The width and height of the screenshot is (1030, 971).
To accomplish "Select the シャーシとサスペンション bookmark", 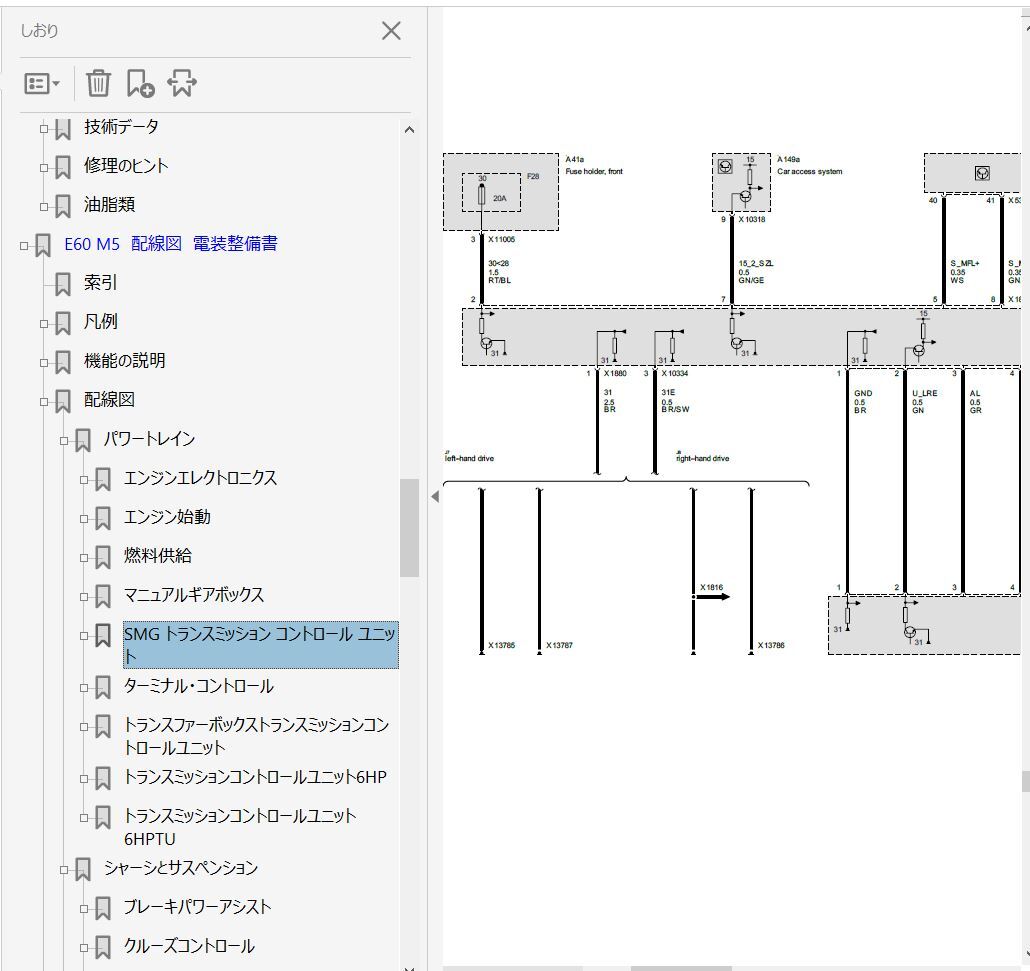I will (x=181, y=868).
